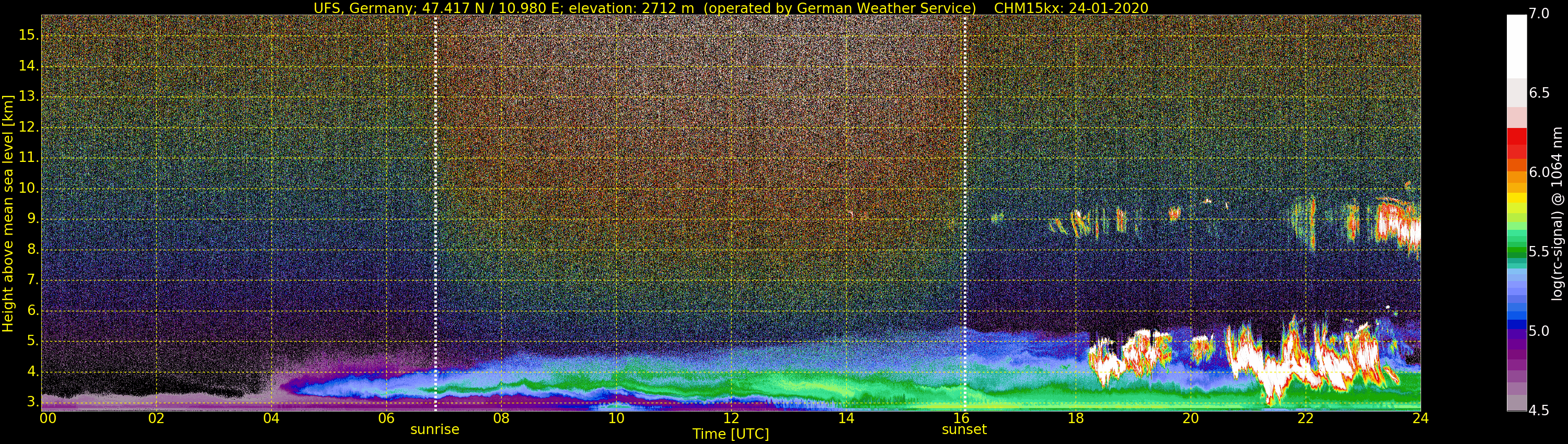The image size is (1568, 444).
Task: Click the height tick label '14.'
Action: point(29,66)
